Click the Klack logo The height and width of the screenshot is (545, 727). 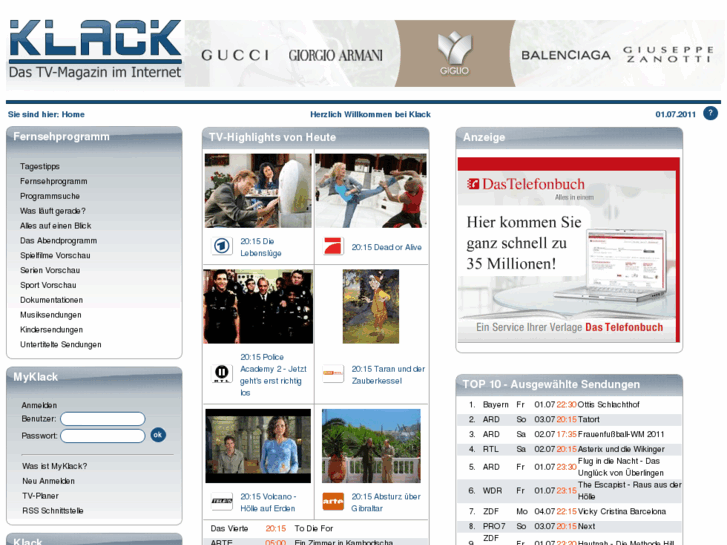[95, 50]
